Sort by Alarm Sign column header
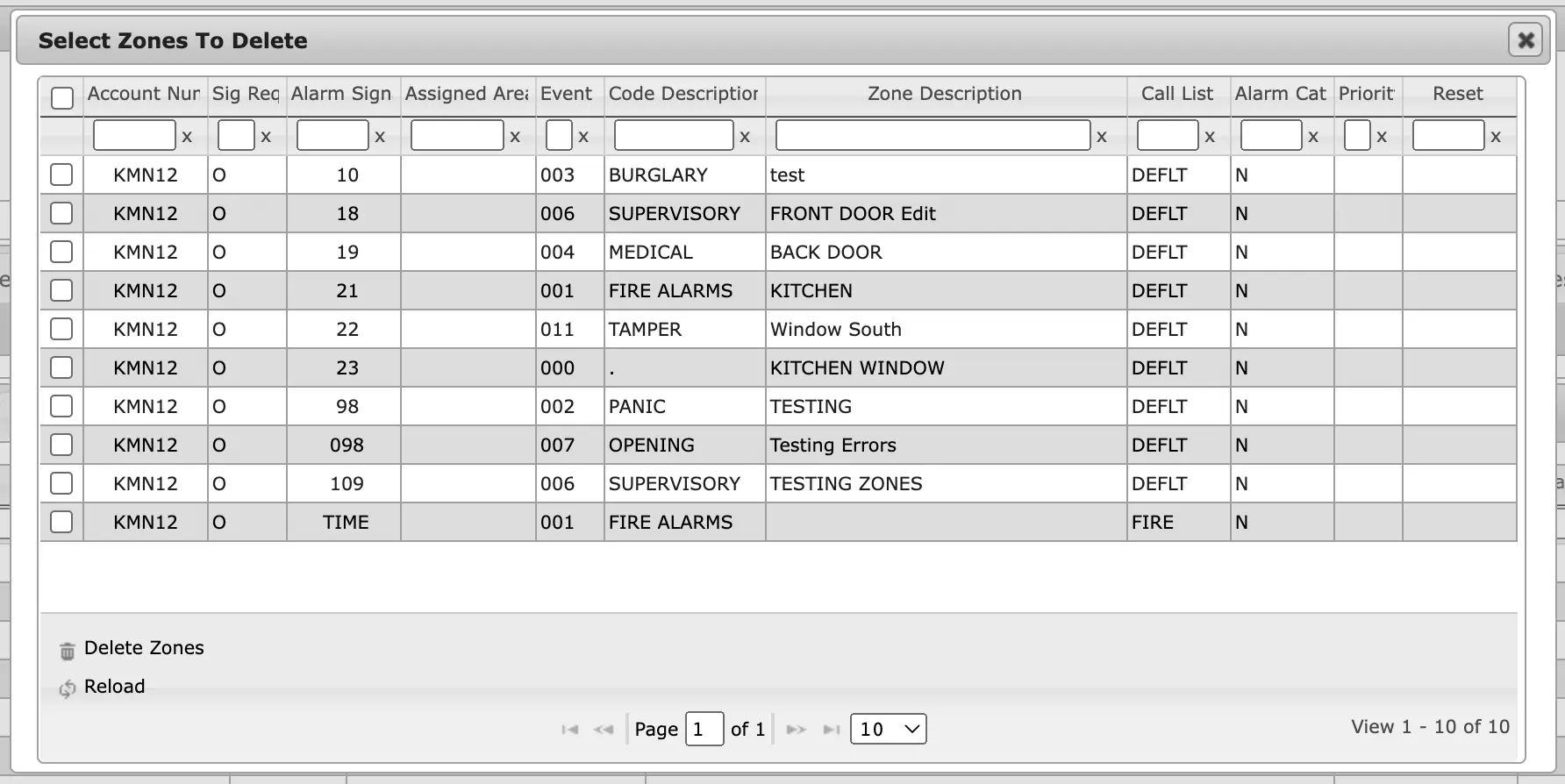Image resolution: width=1565 pixels, height=784 pixels. pyautogui.click(x=341, y=94)
